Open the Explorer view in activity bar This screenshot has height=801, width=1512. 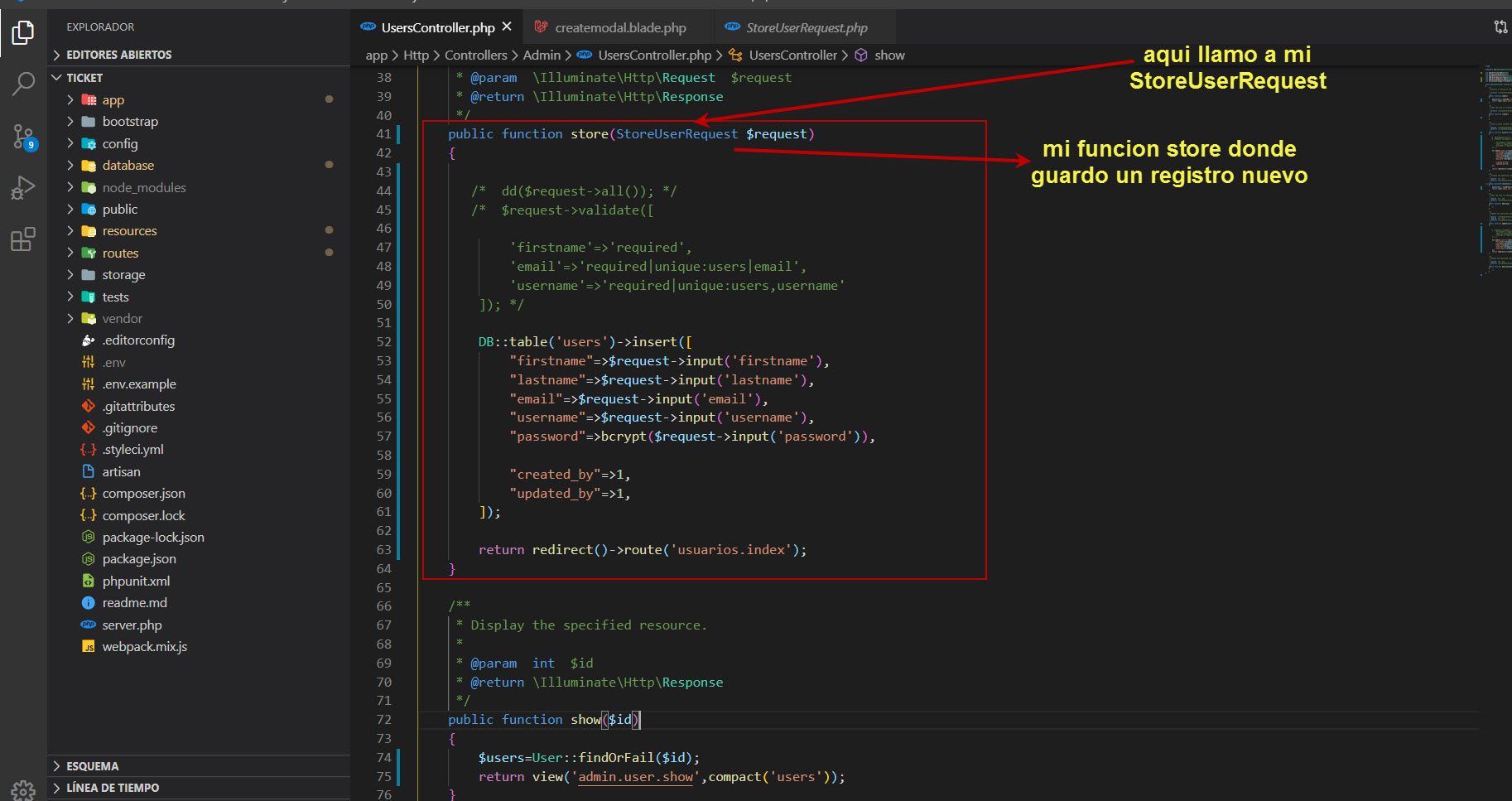tap(23, 33)
